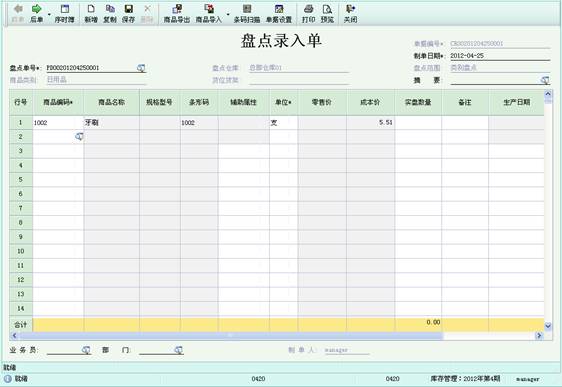
Task: Open the dropdown arrow next to 商品导入
Action: click(228, 15)
